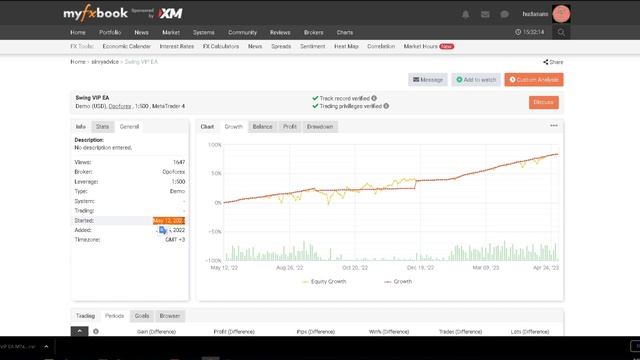Open Home in the main navigation
This screenshot has height=360, width=640.
[x=78, y=32]
